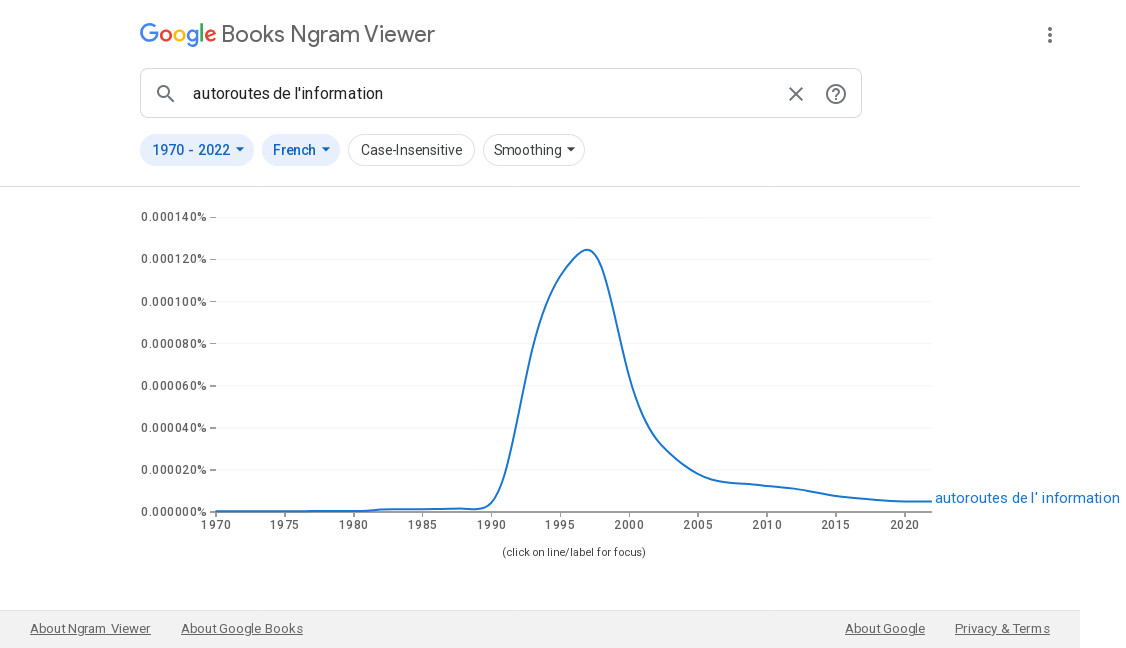Viewport: 1126px width, 648px height.
Task: Open the search help question mark icon
Action: [x=835, y=94]
